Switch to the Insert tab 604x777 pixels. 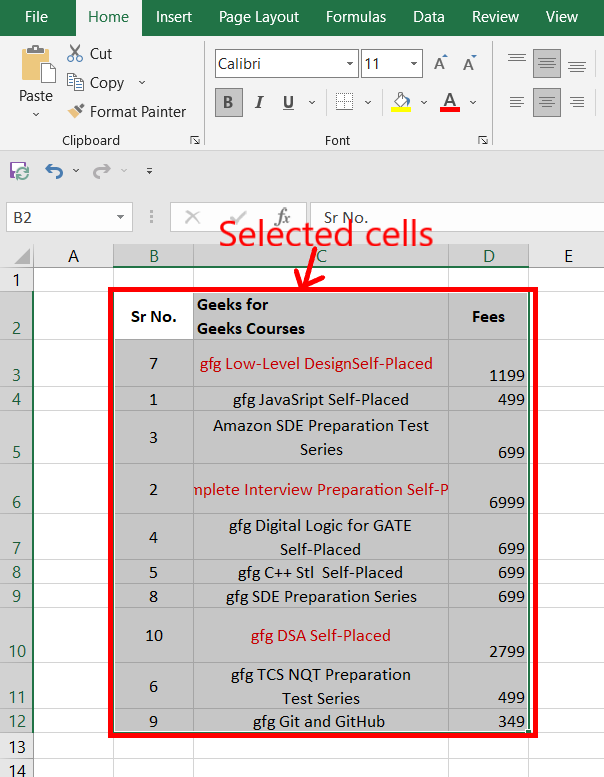[x=173, y=17]
